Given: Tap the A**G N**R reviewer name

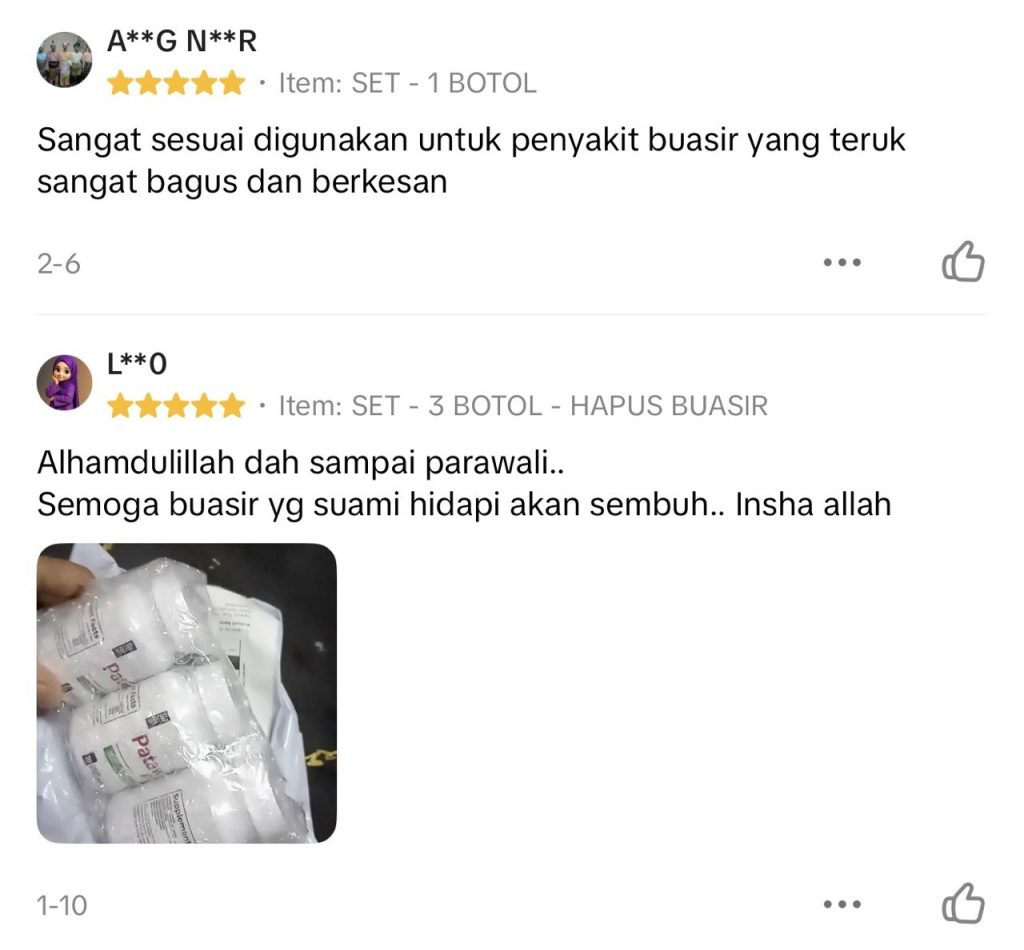Looking at the screenshot, I should coord(182,41).
